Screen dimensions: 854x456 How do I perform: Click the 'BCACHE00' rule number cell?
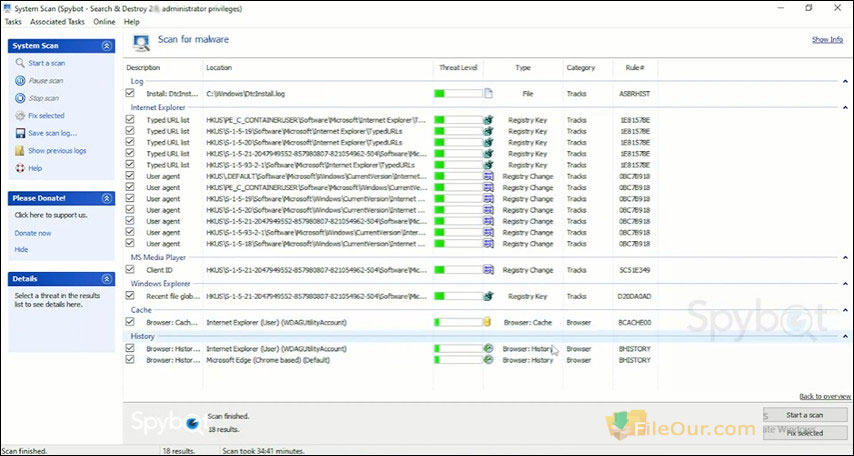[x=635, y=323]
